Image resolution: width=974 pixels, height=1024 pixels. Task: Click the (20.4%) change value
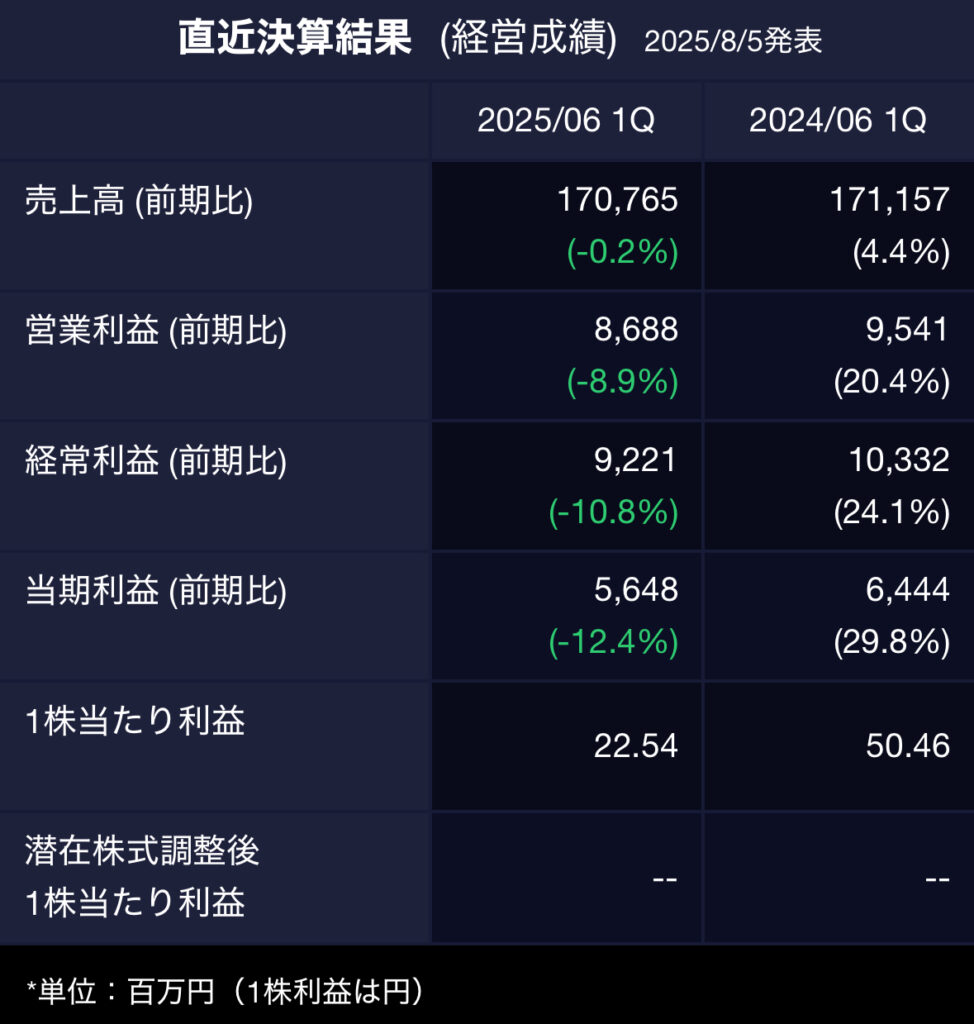[x=892, y=382]
